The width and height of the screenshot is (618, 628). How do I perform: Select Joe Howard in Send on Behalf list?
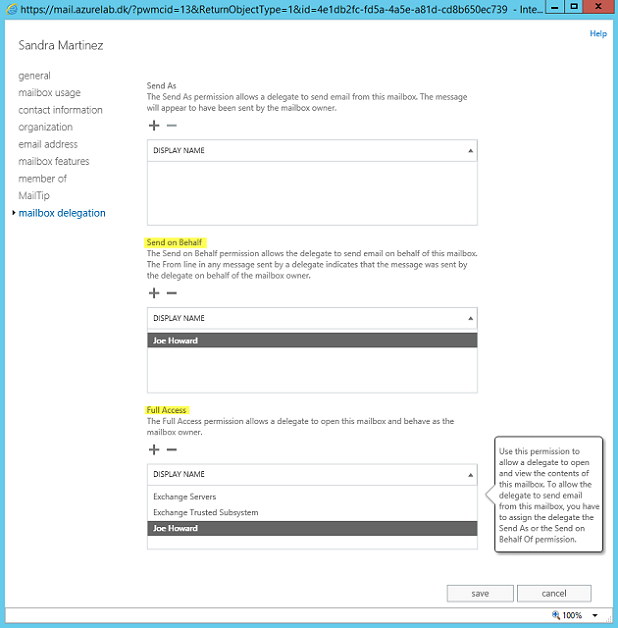click(312, 340)
